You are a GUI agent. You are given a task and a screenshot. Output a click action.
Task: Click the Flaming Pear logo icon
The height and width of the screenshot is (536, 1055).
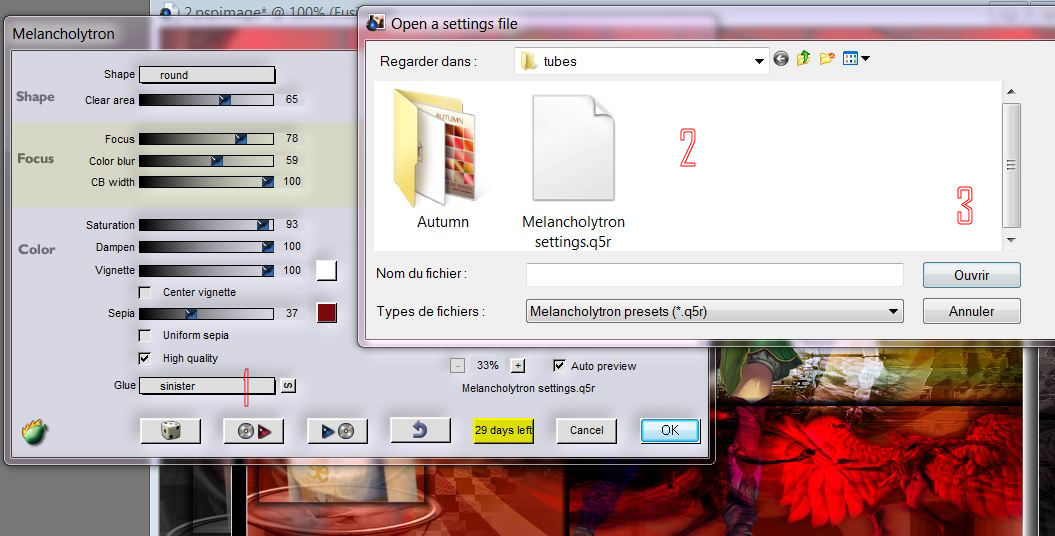click(34, 431)
